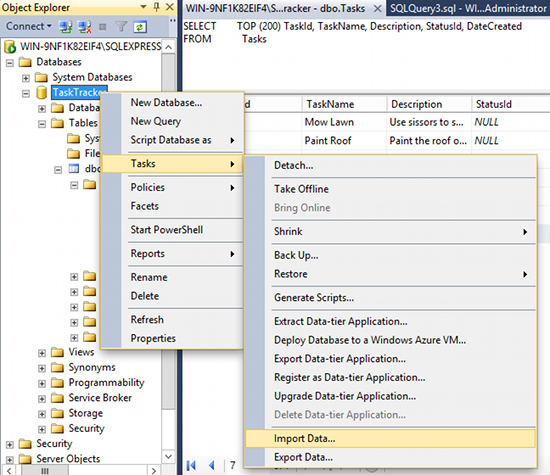Choose Deploy Database to a Windows Azure VM...
The width and height of the screenshot is (550, 475).
[x=390, y=340]
